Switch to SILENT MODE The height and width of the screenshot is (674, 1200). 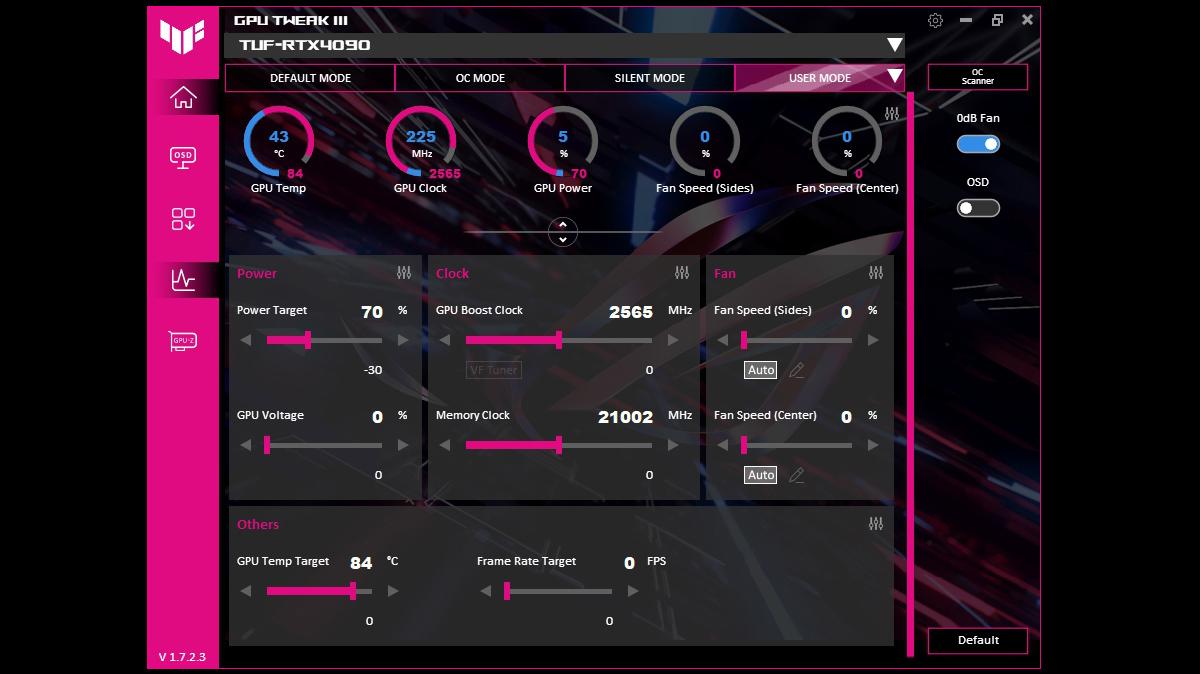click(650, 77)
